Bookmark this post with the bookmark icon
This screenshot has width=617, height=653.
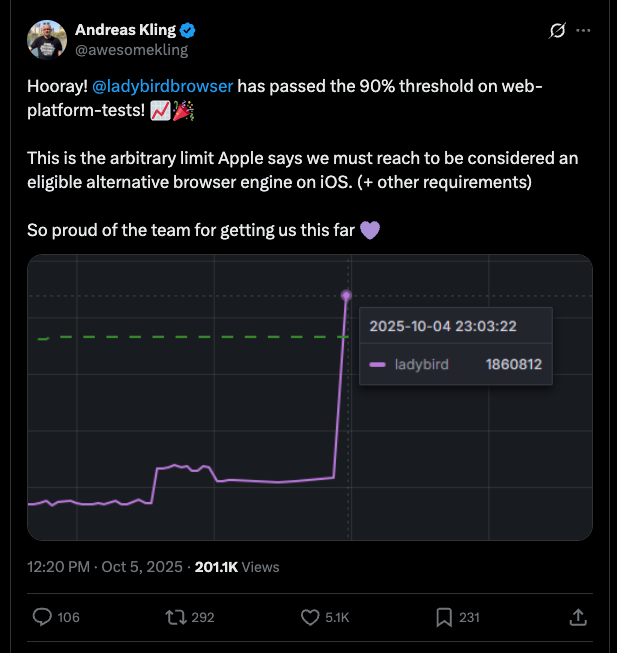click(x=444, y=617)
